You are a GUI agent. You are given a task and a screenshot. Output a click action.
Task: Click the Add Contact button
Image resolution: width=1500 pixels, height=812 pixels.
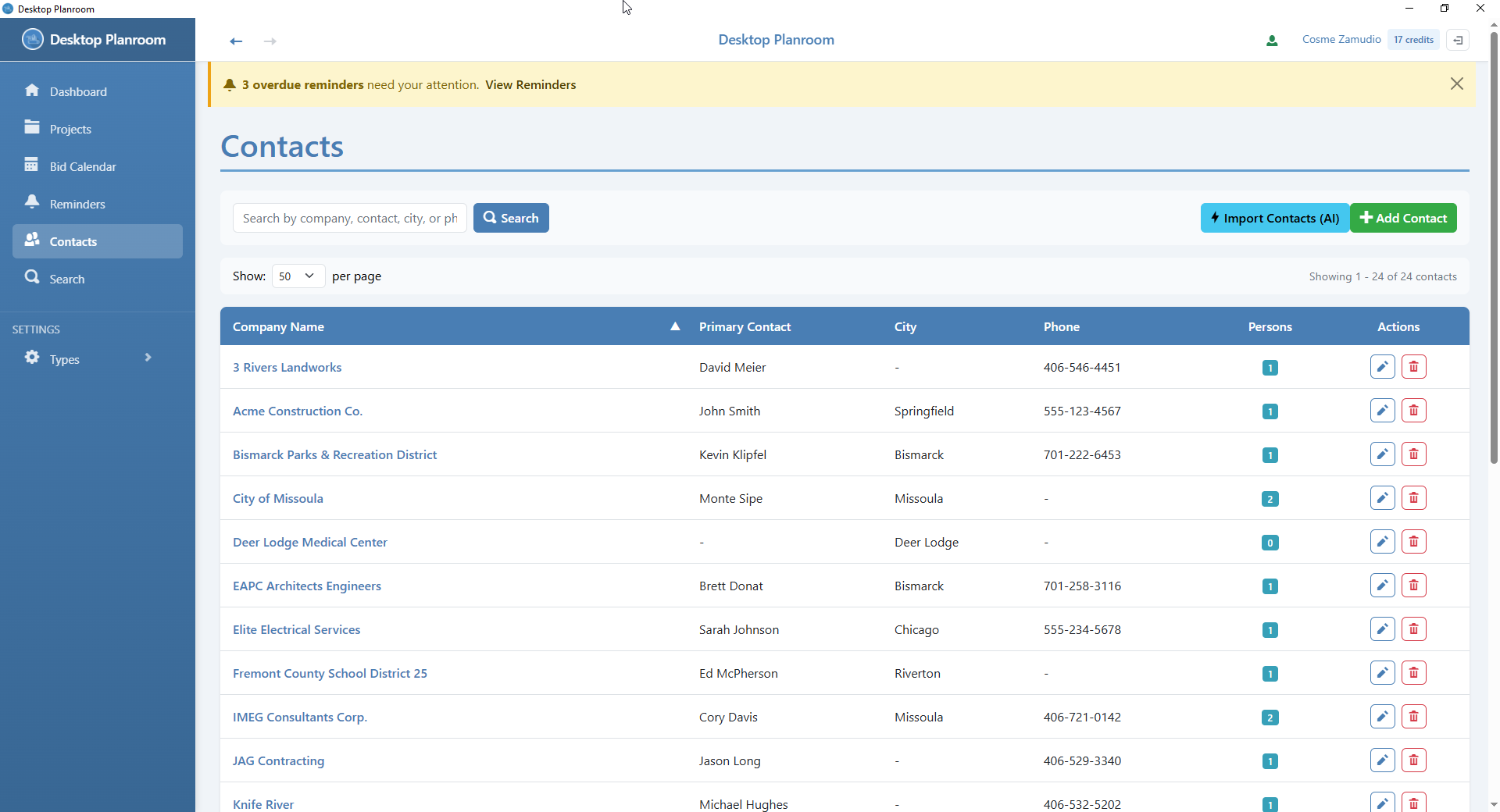click(x=1403, y=218)
